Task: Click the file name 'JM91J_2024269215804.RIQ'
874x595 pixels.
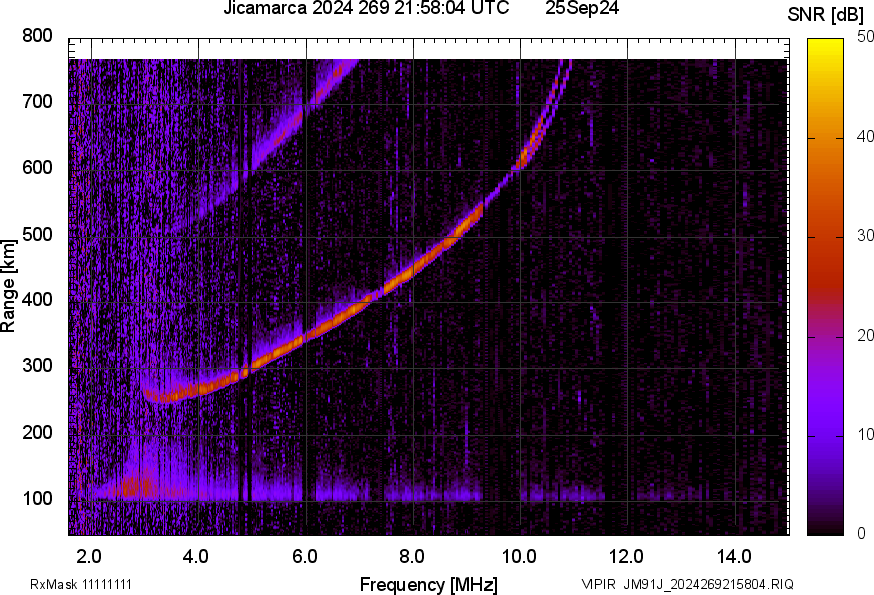Action: point(708,584)
